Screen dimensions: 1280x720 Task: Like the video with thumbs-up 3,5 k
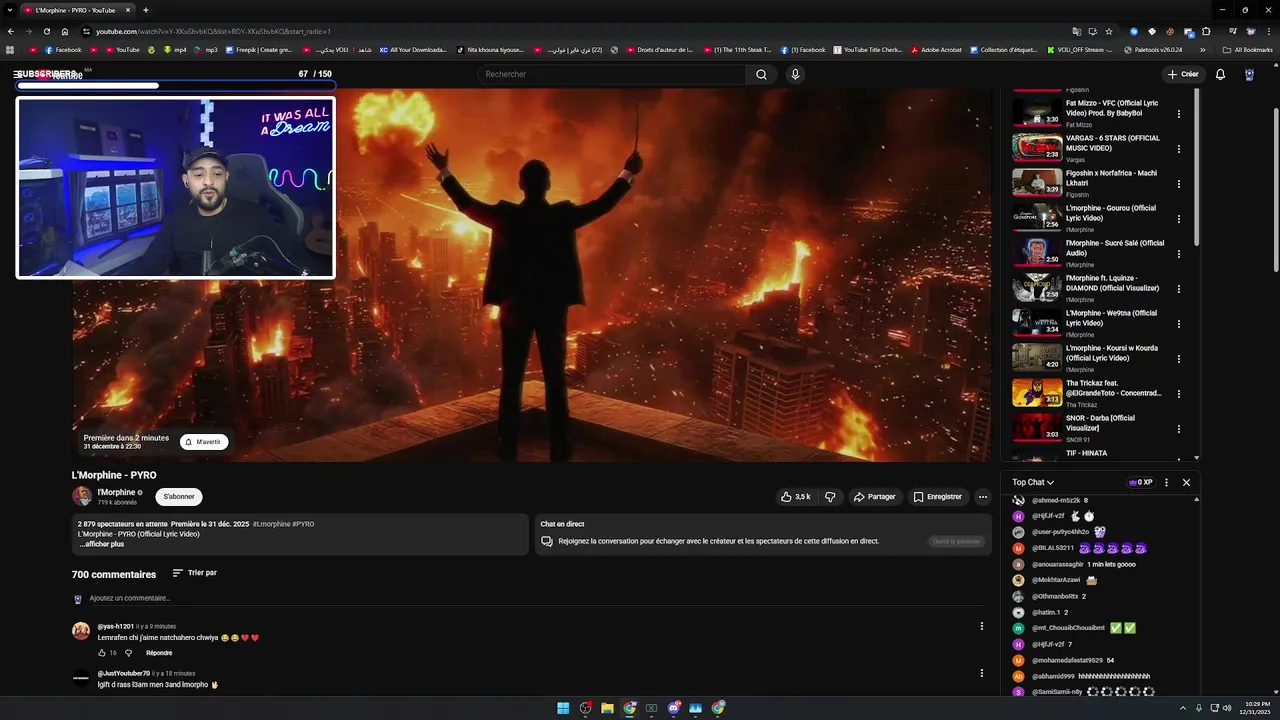click(796, 497)
